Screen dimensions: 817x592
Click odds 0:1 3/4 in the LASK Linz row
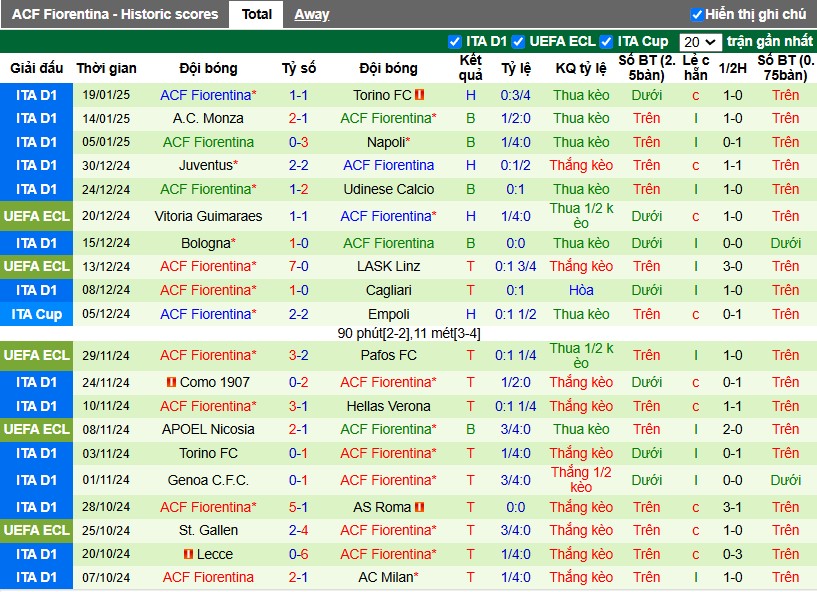pyautogui.click(x=516, y=266)
